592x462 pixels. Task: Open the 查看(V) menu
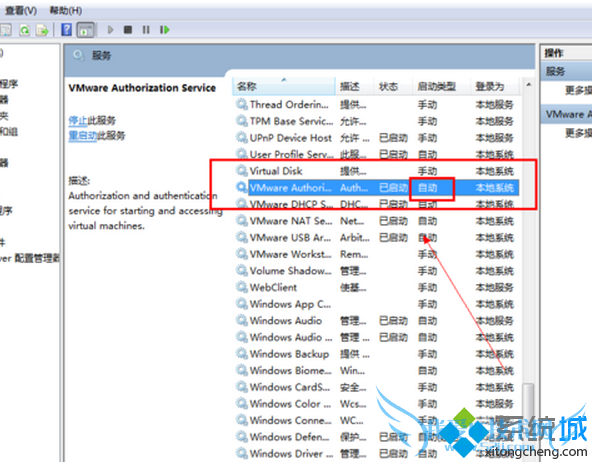pyautogui.click(x=20, y=11)
